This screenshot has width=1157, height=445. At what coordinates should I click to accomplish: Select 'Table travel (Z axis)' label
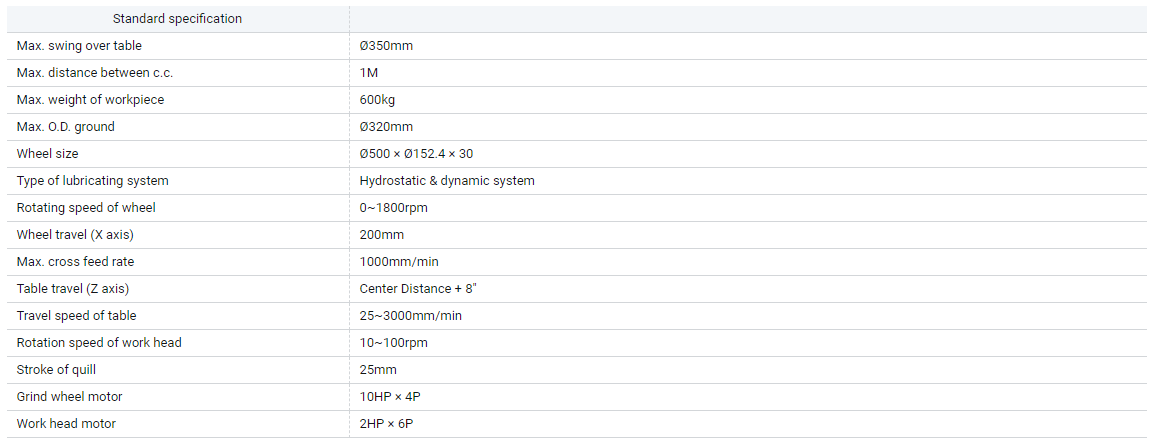coord(73,289)
